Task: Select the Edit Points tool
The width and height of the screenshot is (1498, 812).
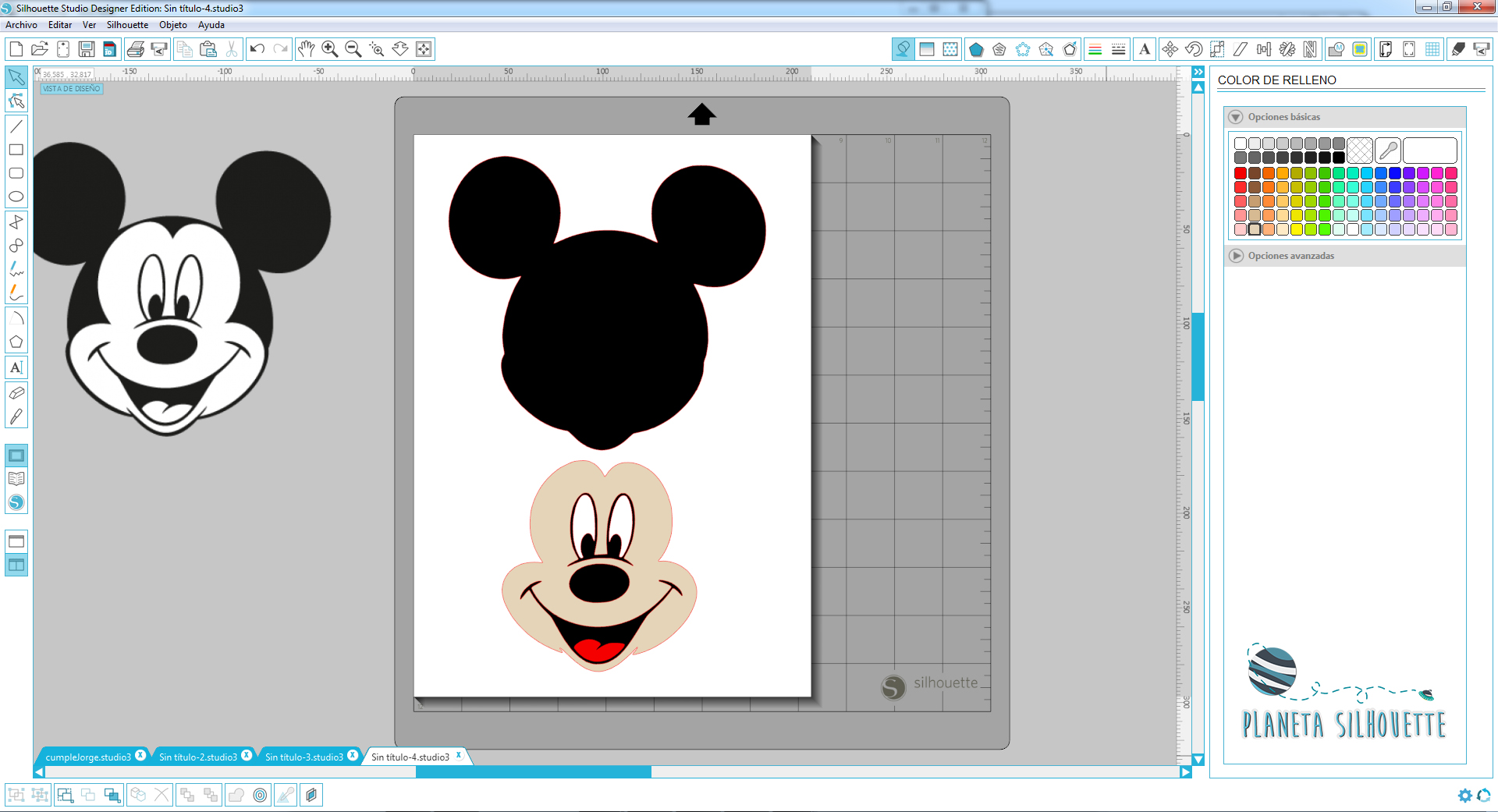Action: 16,101
